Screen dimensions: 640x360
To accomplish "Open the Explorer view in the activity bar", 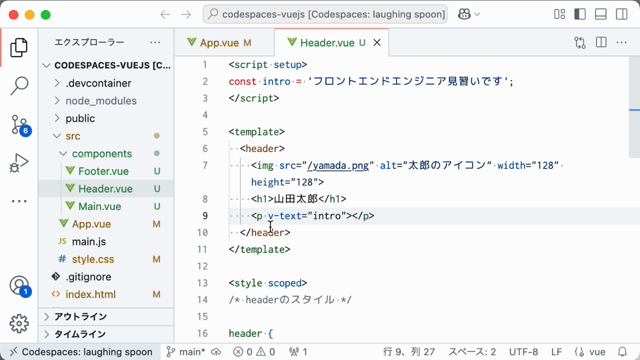I will (19, 48).
